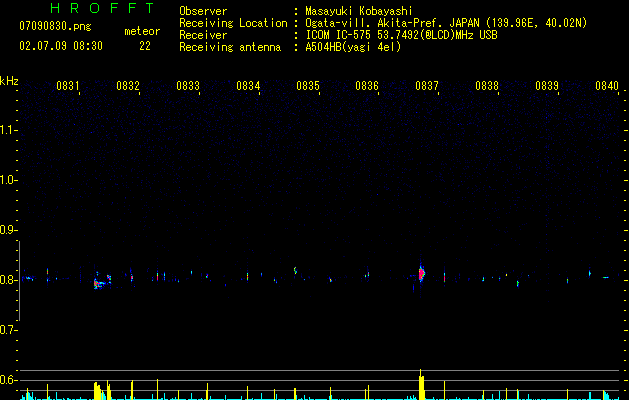Click the Receiving antenna label

click(x=230, y=47)
